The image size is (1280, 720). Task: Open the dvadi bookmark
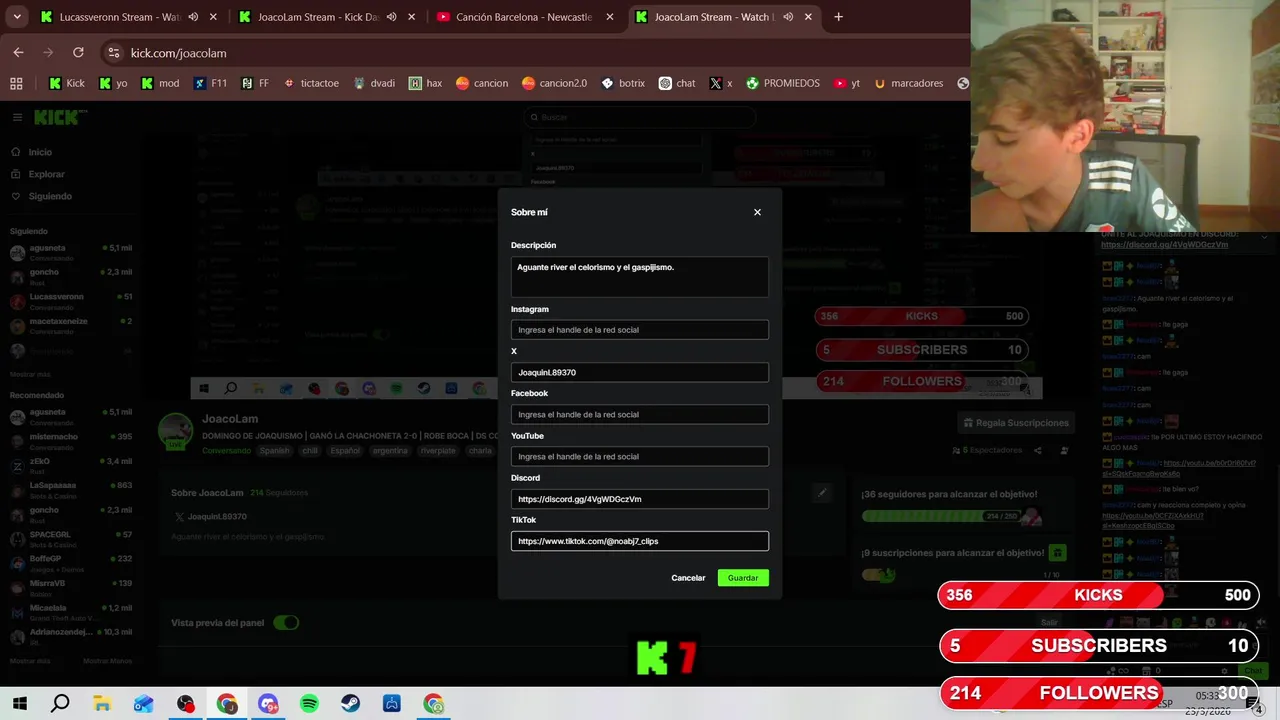(x=374, y=83)
